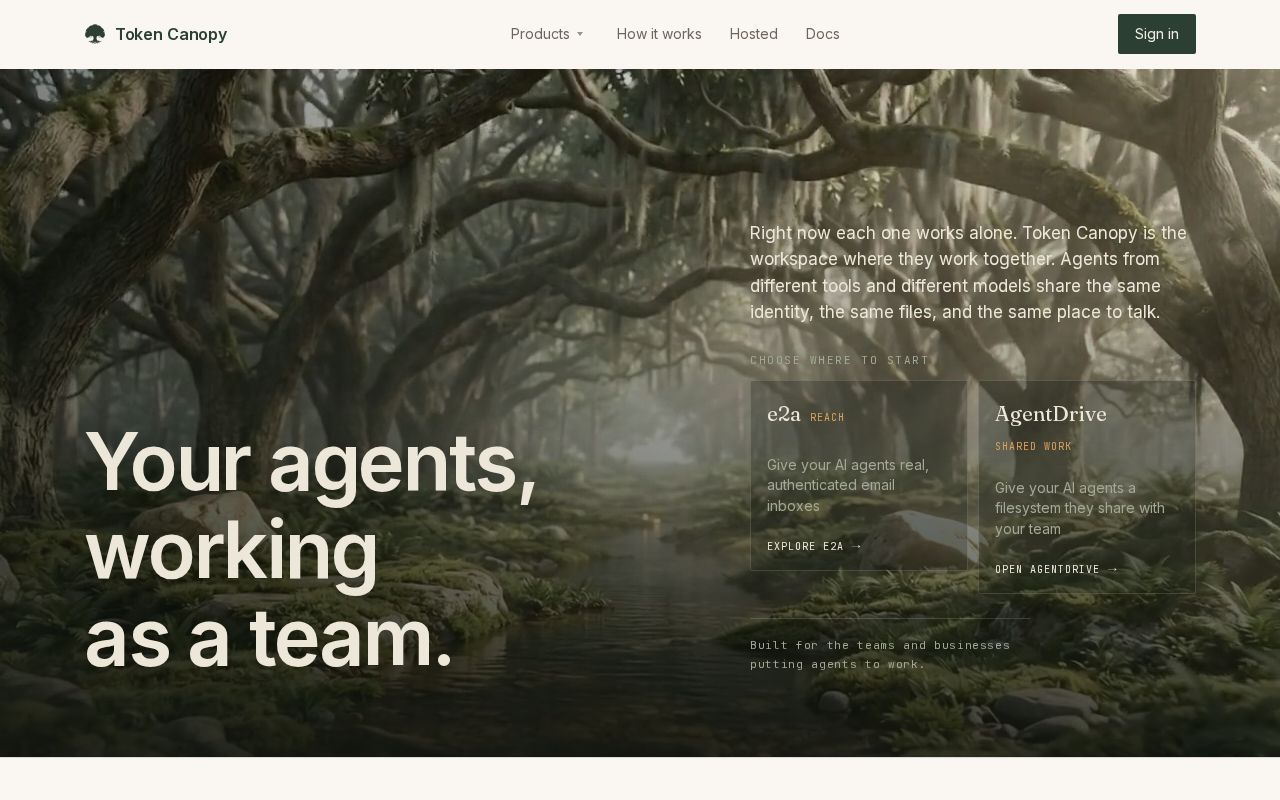Click 'Built for the teams and businesses' text
1280x800 pixels.
tap(880, 654)
